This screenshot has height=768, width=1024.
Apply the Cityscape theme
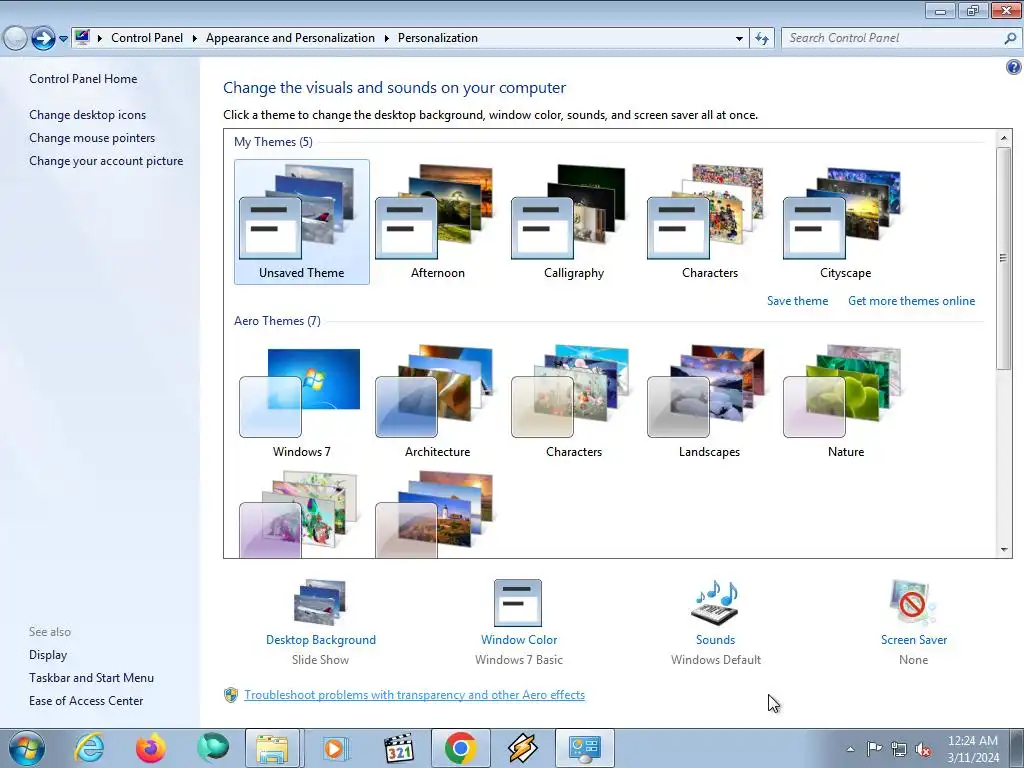(x=845, y=222)
